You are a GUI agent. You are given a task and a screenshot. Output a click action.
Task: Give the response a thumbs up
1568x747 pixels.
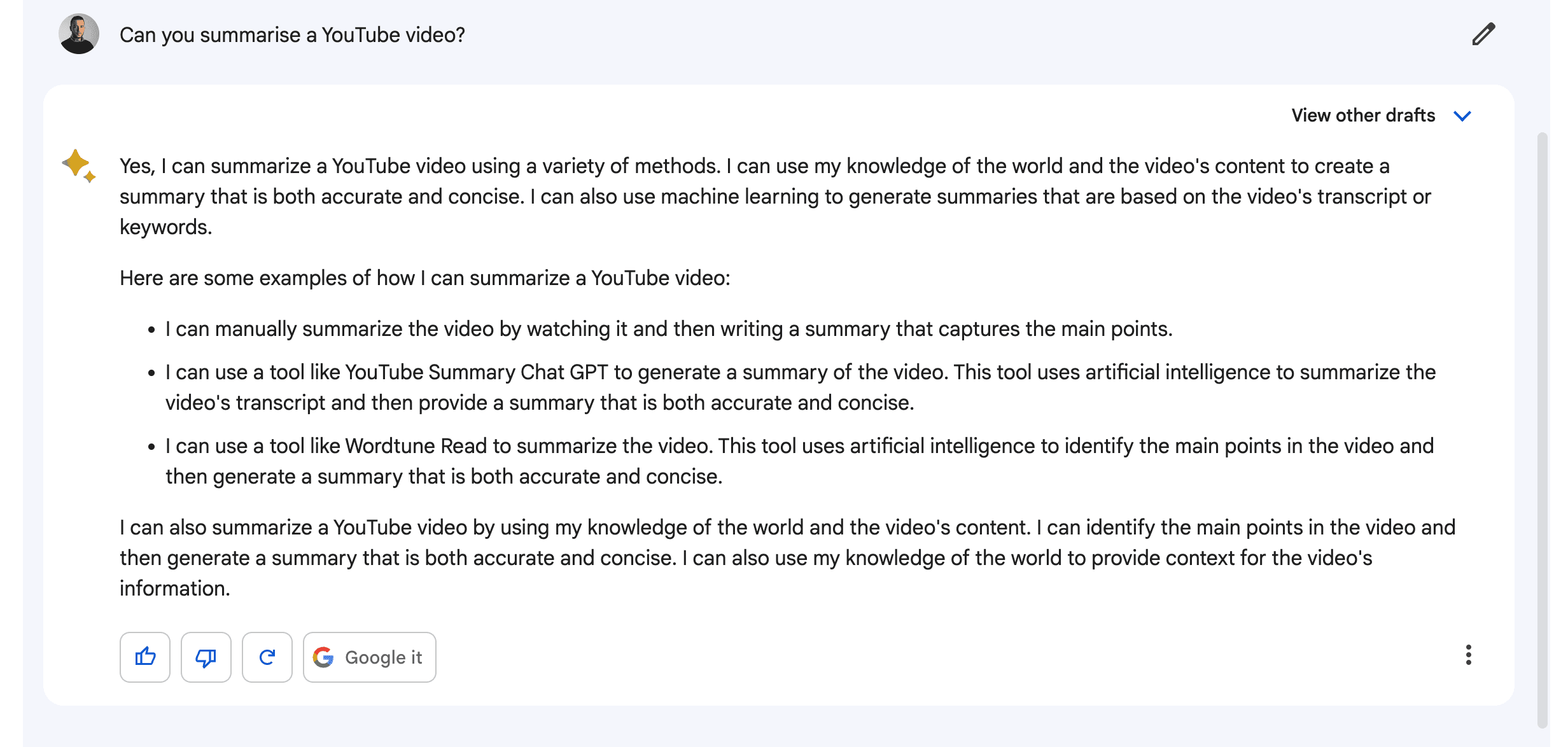[145, 657]
